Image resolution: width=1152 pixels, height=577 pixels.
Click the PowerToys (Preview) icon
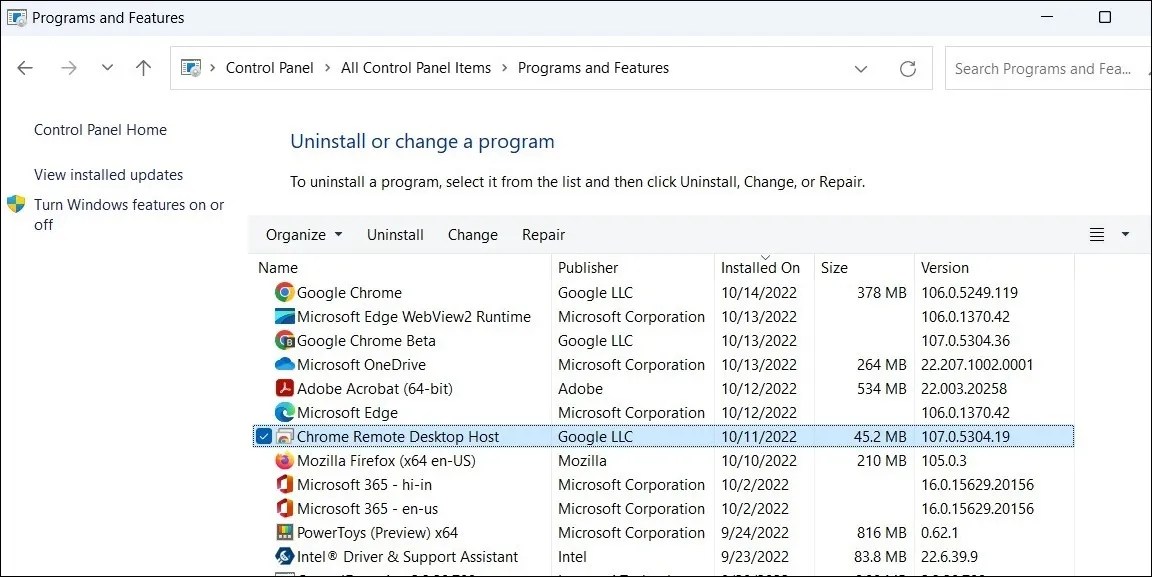point(284,532)
